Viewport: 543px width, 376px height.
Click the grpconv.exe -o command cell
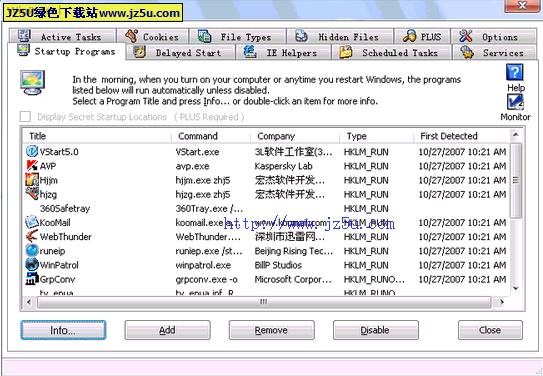point(206,279)
